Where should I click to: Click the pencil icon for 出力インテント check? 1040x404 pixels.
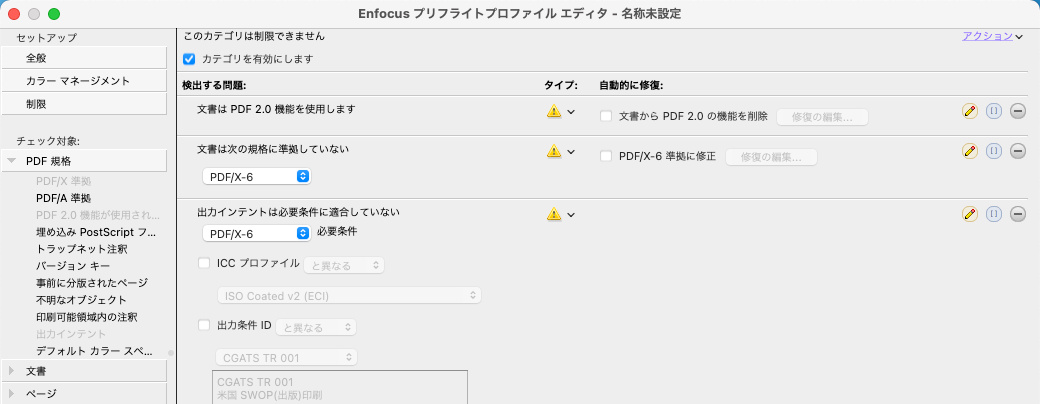tap(969, 213)
